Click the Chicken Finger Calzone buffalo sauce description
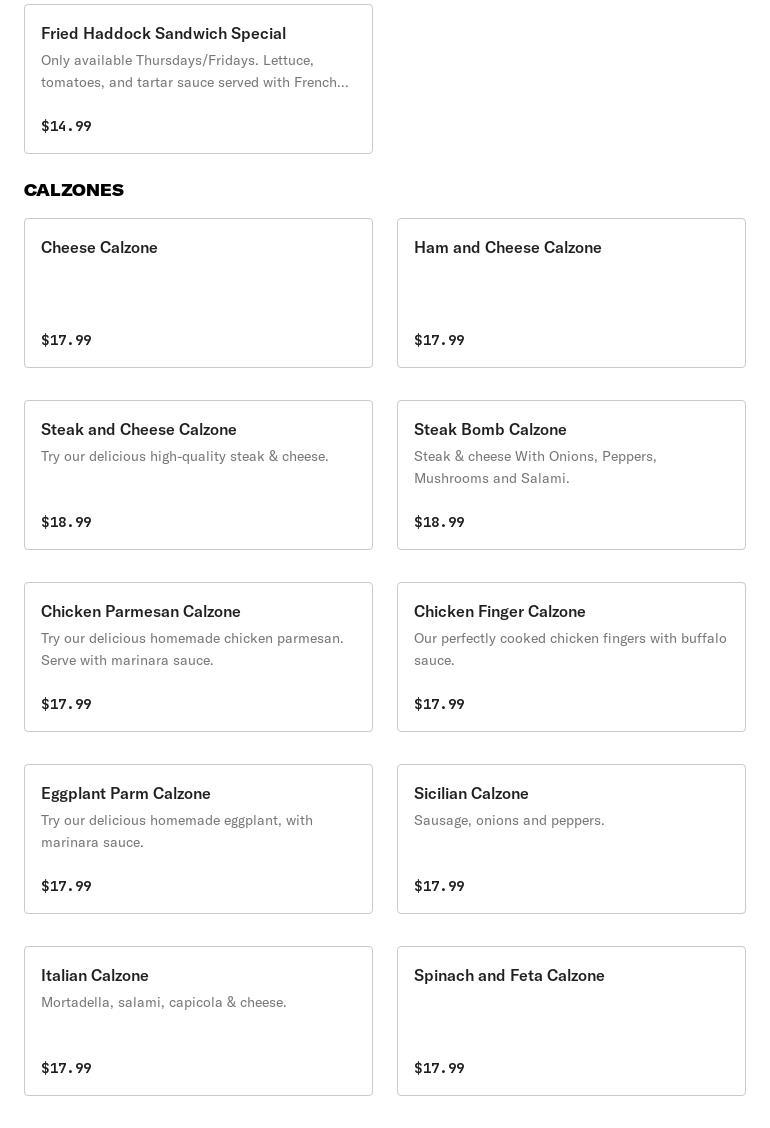Image resolution: width=770 pixels, height=1128 pixels. [570, 649]
